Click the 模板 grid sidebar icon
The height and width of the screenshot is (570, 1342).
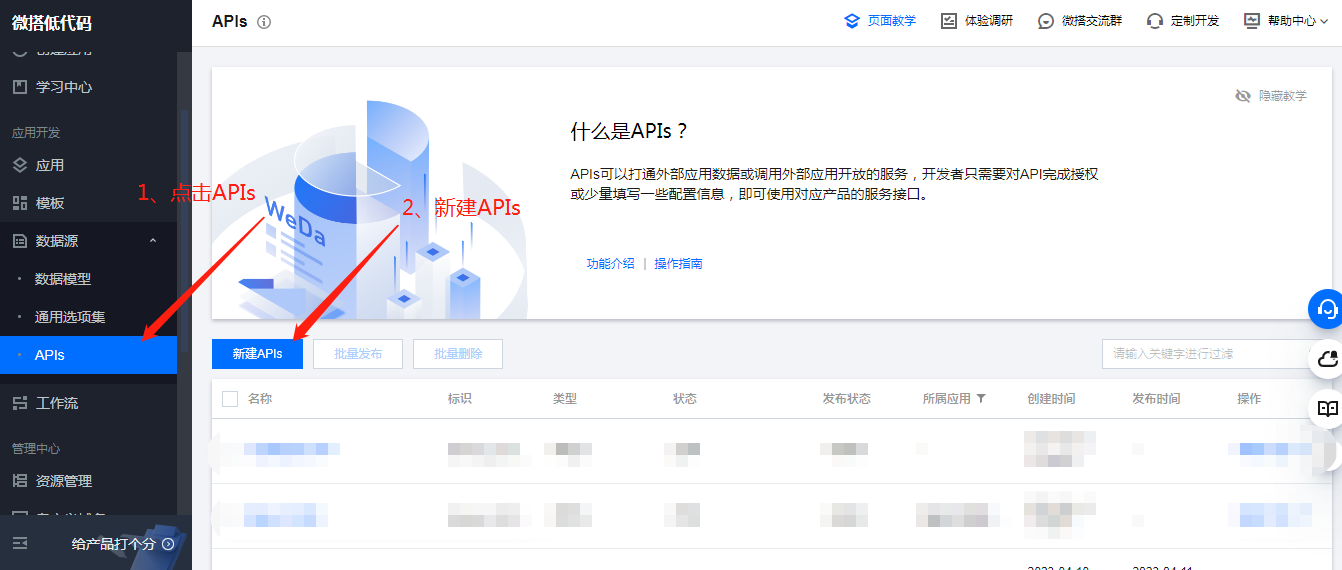[20, 203]
